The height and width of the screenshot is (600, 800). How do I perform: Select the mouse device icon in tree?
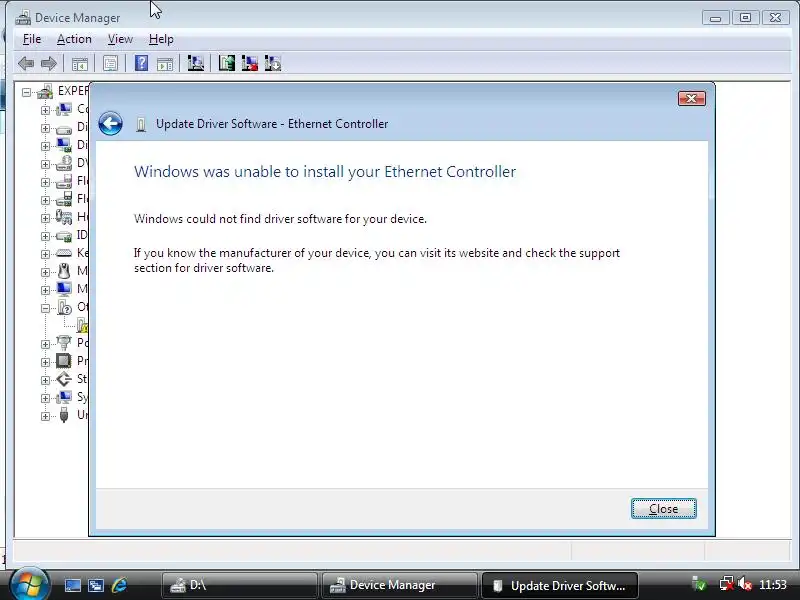(x=64, y=270)
